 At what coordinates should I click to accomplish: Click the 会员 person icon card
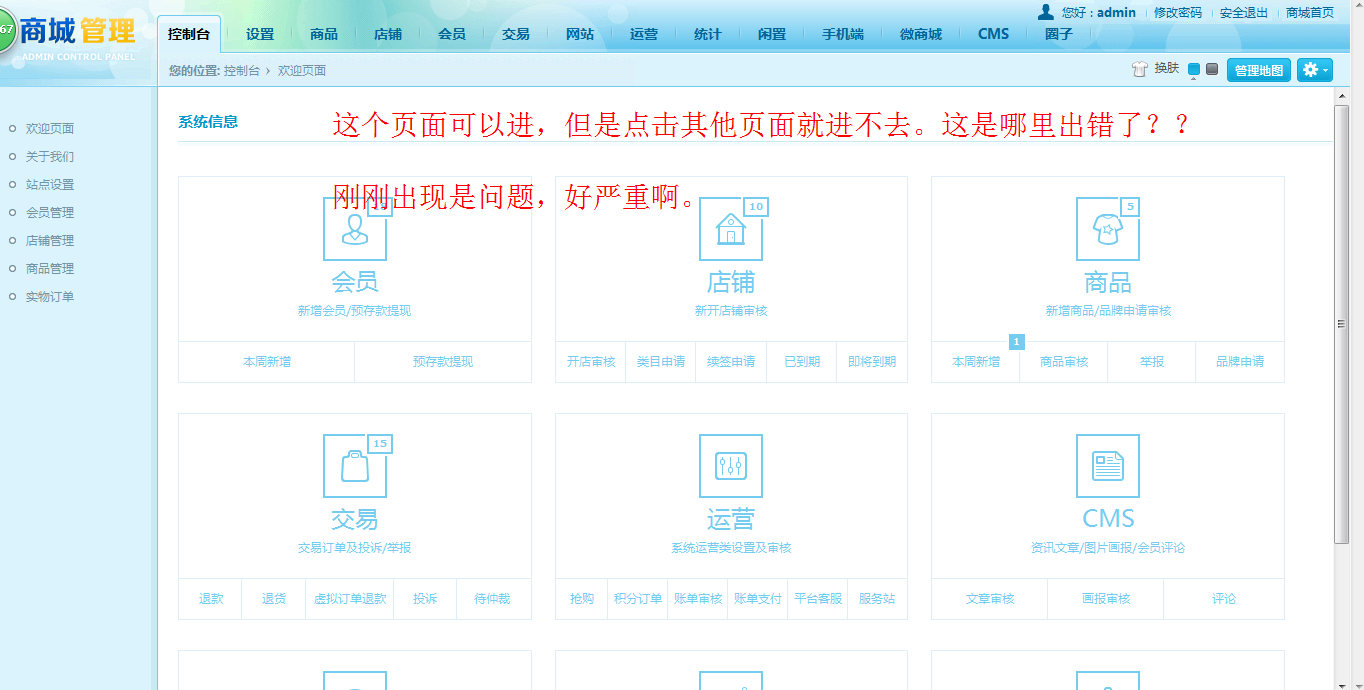(x=355, y=229)
